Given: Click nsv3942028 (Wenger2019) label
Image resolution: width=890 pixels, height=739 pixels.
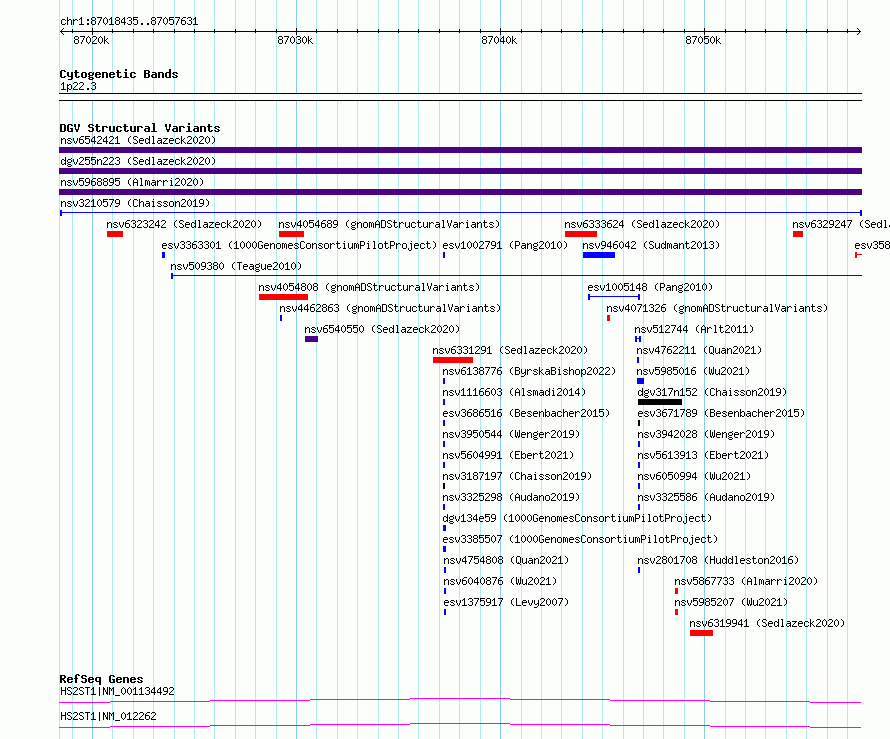Looking at the screenshot, I should point(706,434).
